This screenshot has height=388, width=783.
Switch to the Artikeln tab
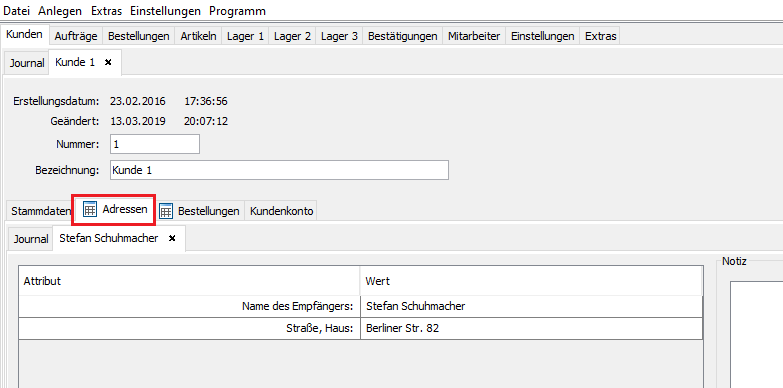tap(198, 36)
